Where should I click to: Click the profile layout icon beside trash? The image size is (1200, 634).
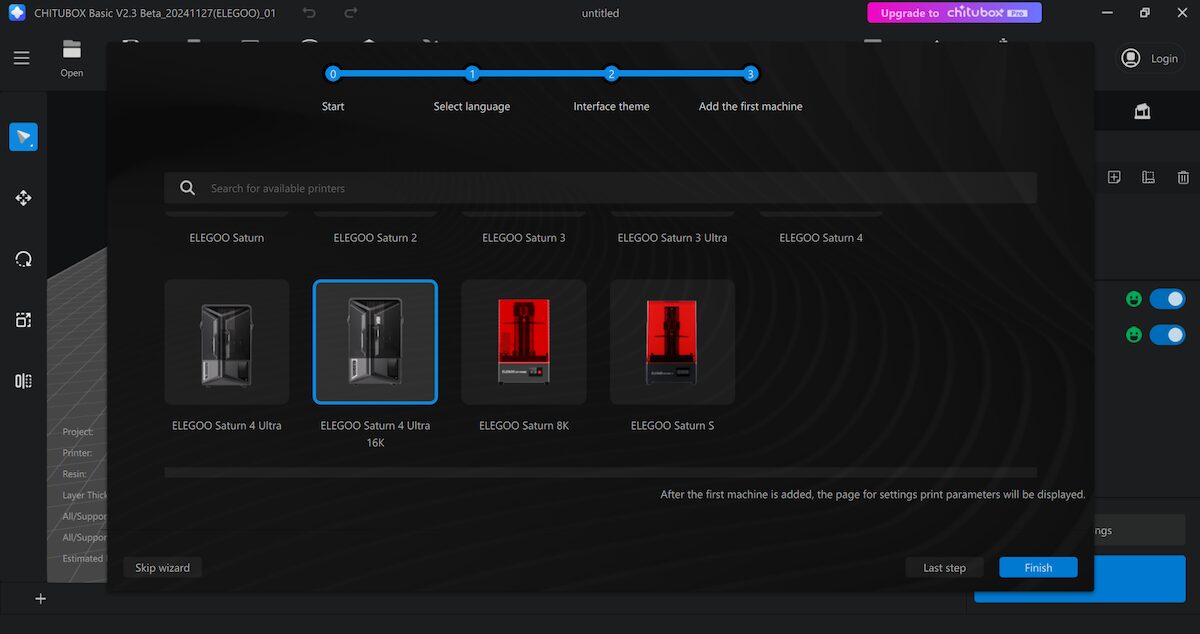pos(1149,177)
